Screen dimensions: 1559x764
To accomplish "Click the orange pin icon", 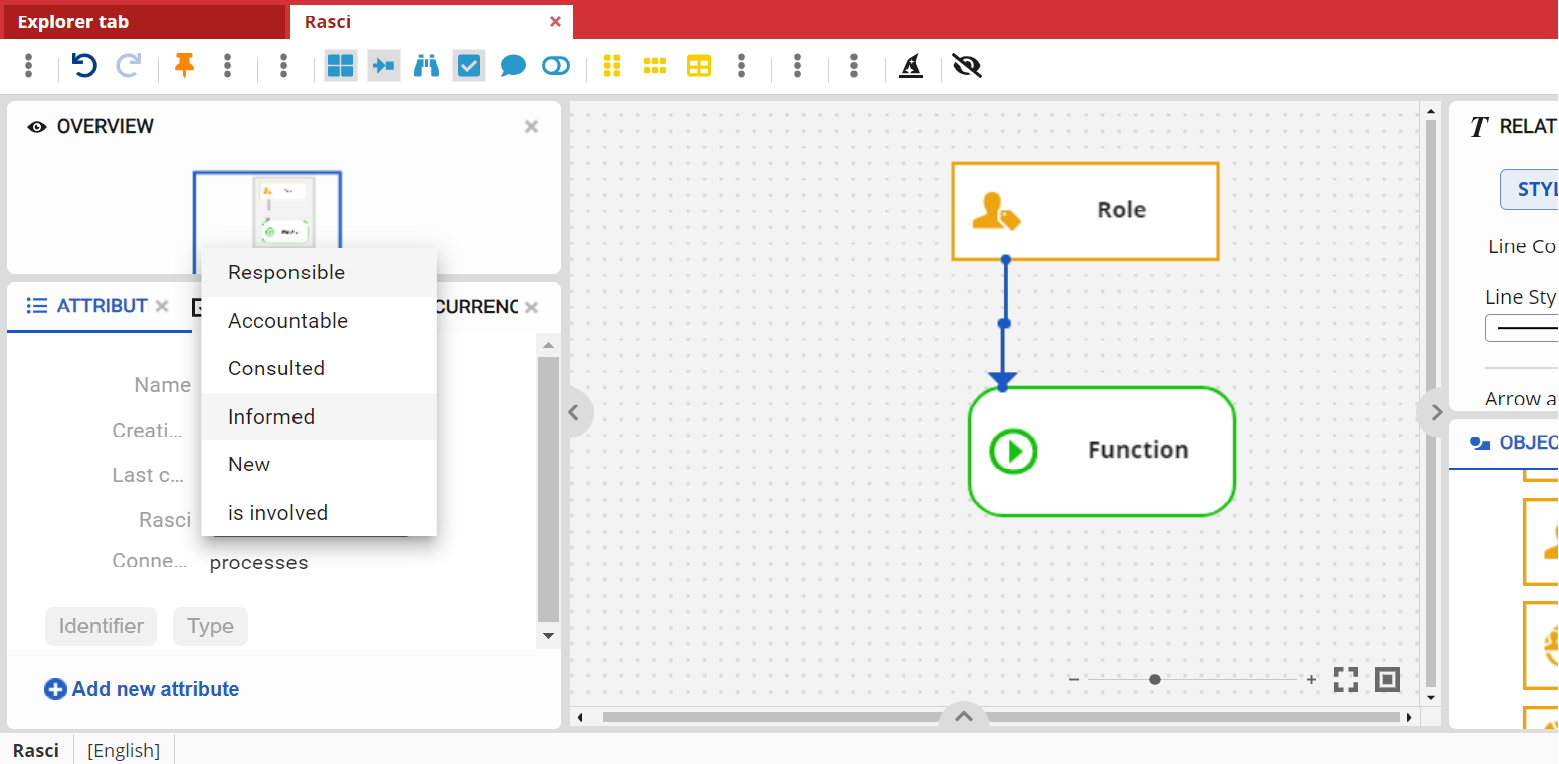I will [184, 66].
